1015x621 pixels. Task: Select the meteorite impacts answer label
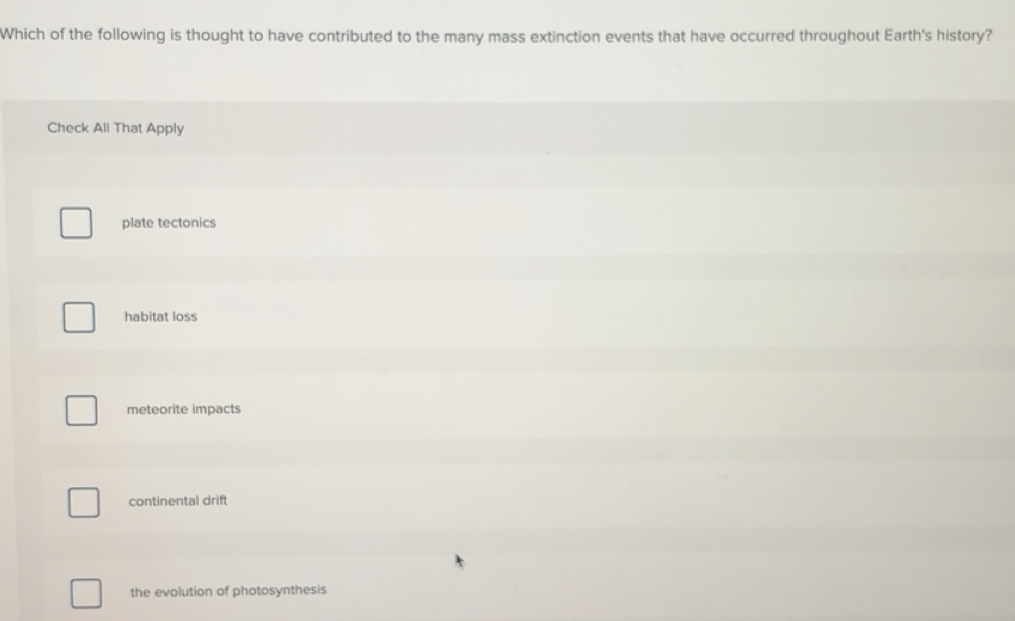pyautogui.click(x=182, y=408)
